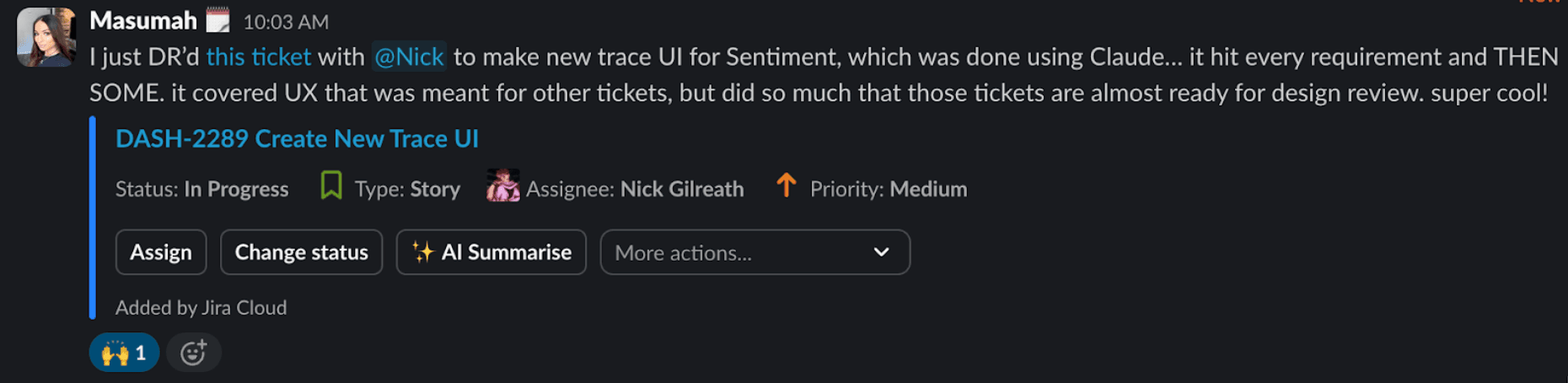
Task: Click the 10:03 AM message timestamp
Action: coord(286,22)
